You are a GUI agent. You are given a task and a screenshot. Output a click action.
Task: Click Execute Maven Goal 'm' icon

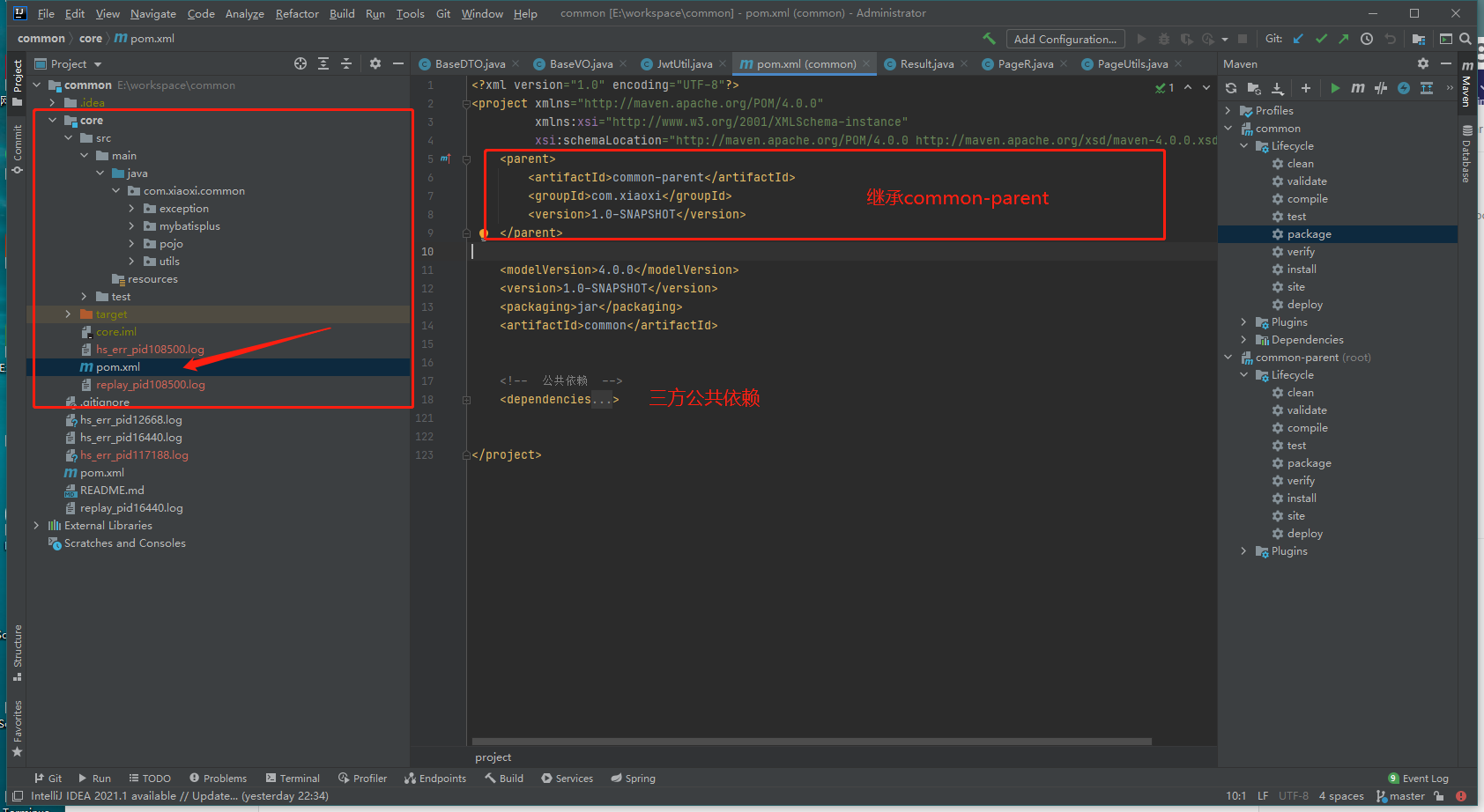click(1358, 88)
